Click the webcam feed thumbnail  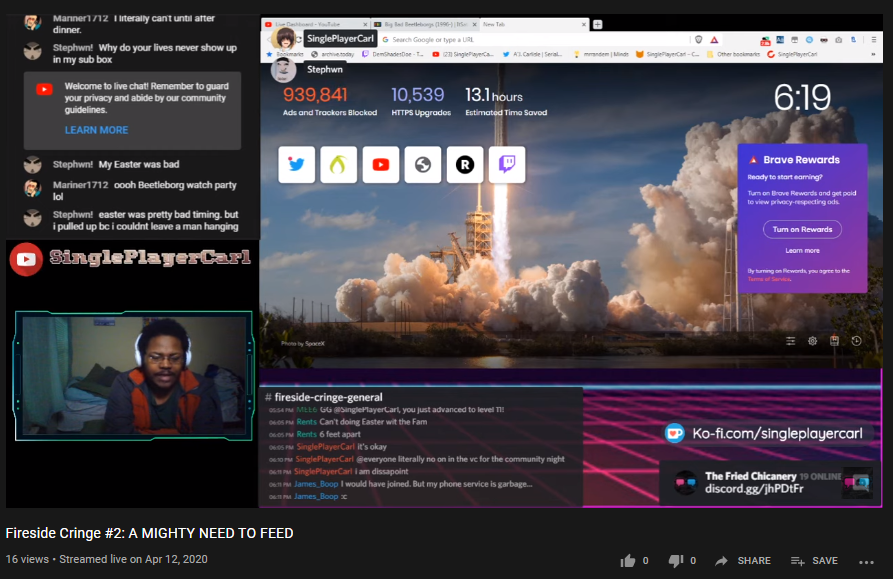pos(134,375)
